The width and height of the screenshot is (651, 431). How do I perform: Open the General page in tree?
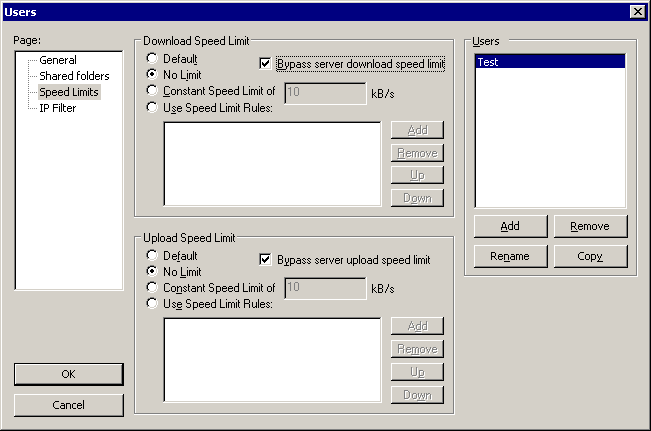point(57,60)
